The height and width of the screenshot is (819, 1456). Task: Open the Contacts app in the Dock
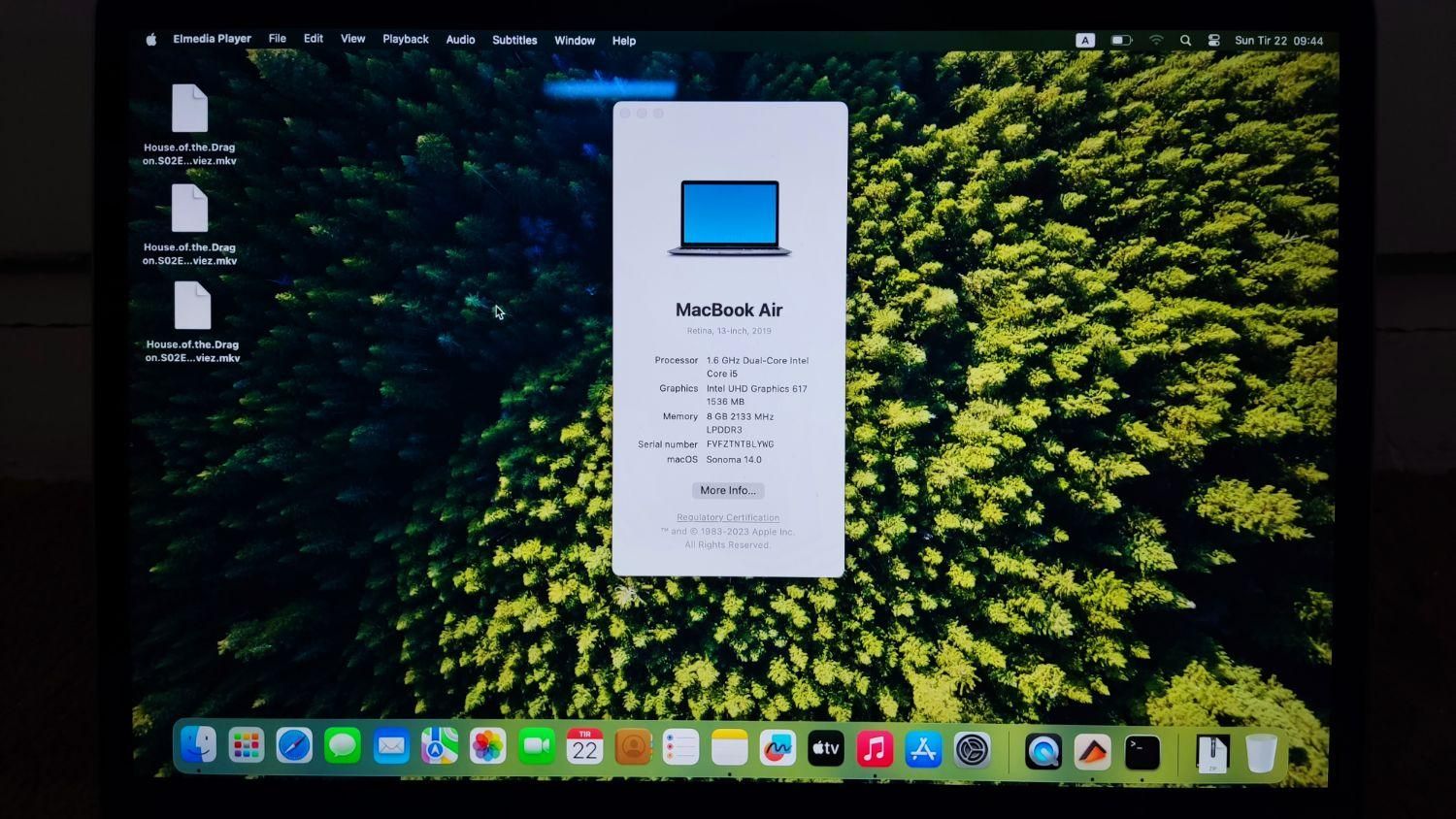point(633,747)
